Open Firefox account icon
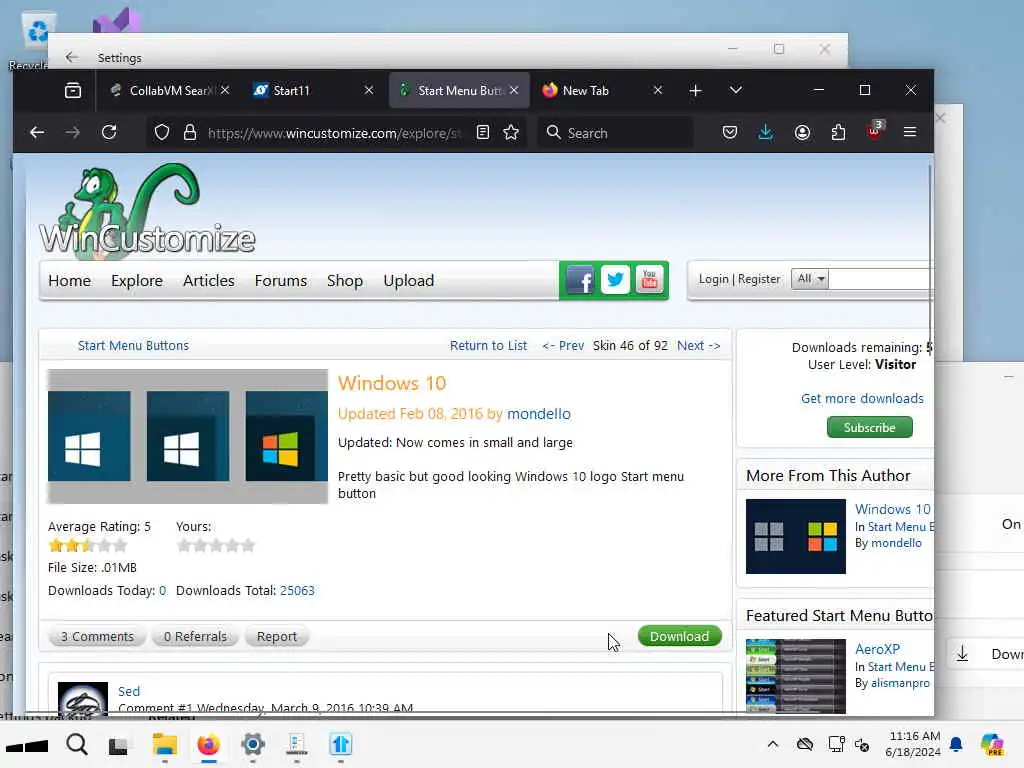The image size is (1024, 768). tap(802, 133)
